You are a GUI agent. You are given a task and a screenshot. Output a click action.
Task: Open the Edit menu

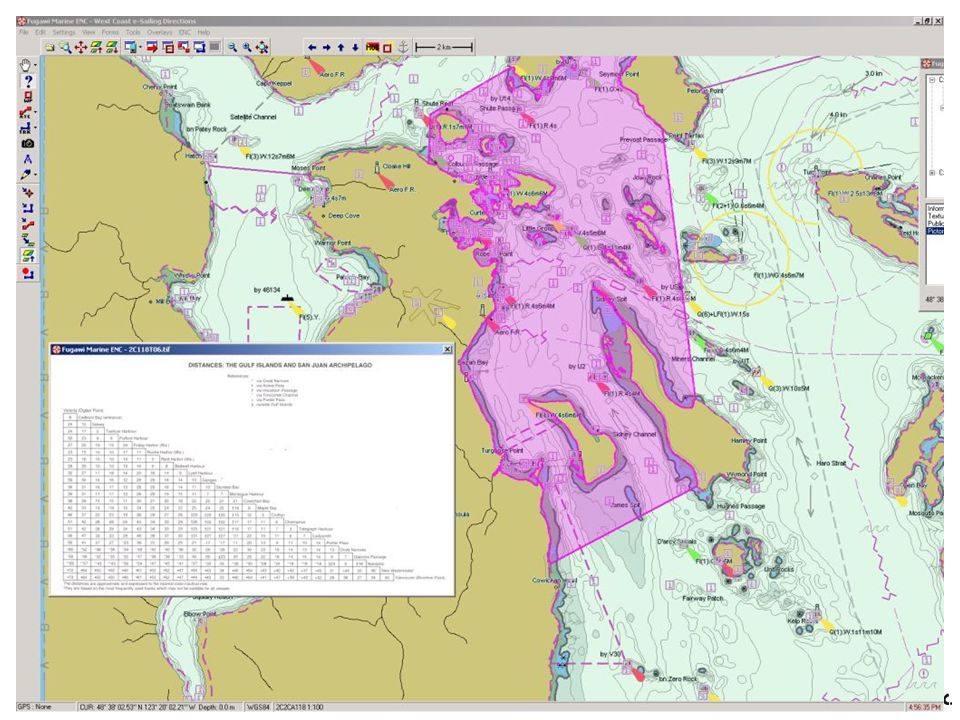tap(40, 32)
